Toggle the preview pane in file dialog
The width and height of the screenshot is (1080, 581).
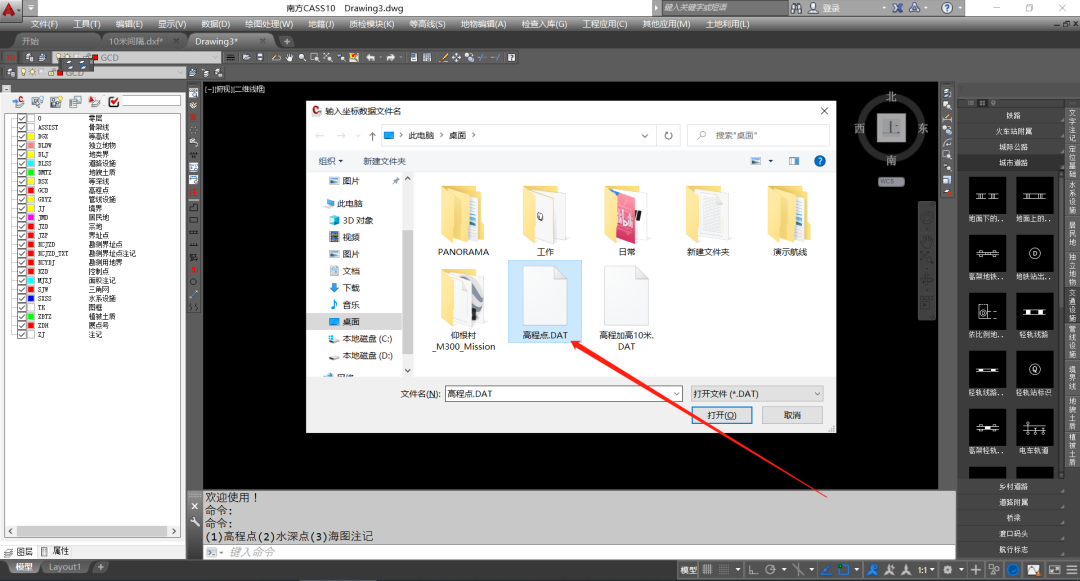(x=794, y=161)
